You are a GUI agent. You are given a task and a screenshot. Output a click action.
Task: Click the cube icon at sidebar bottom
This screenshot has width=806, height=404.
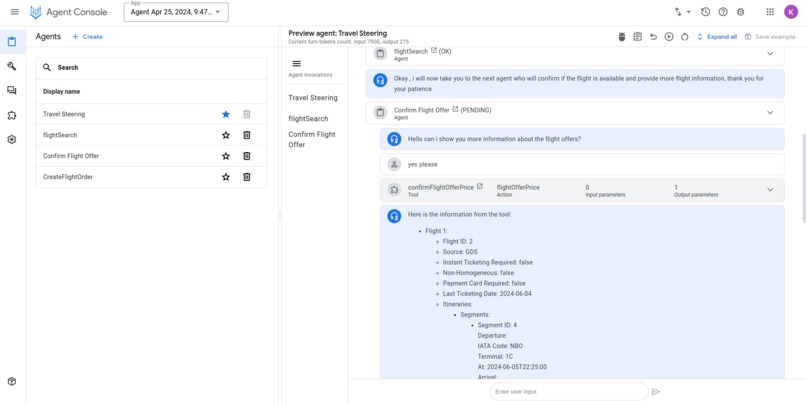point(12,381)
